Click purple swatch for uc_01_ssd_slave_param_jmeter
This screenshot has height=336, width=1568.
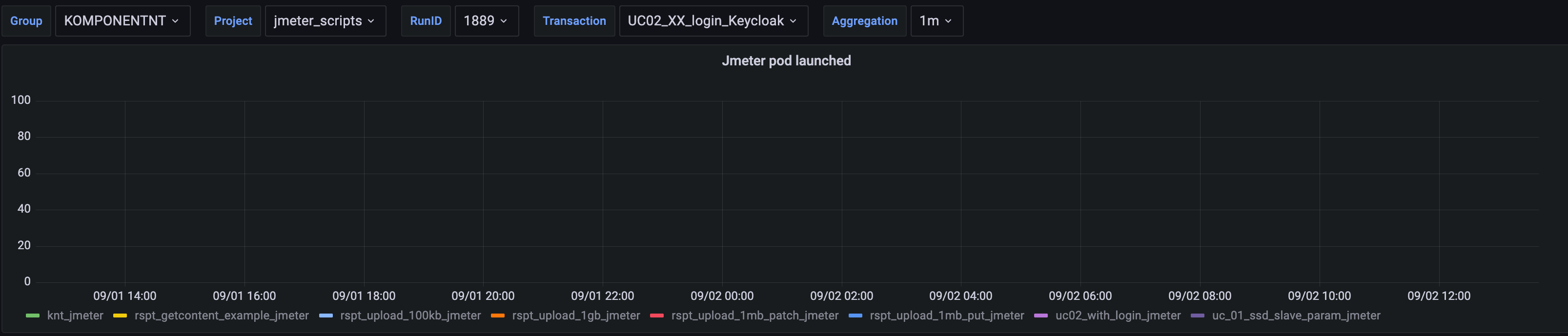(x=1197, y=316)
